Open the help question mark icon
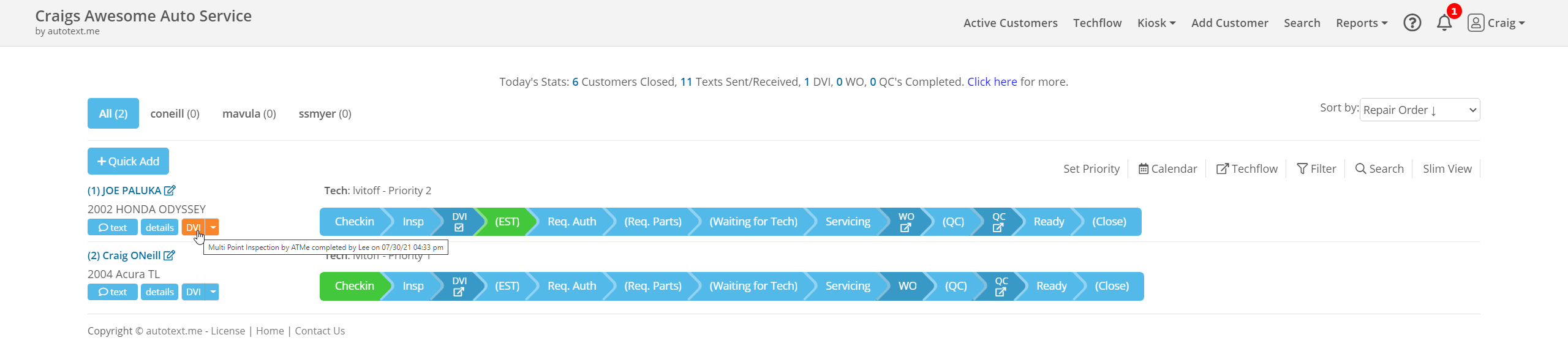This screenshot has width=1568, height=351. (x=1412, y=23)
